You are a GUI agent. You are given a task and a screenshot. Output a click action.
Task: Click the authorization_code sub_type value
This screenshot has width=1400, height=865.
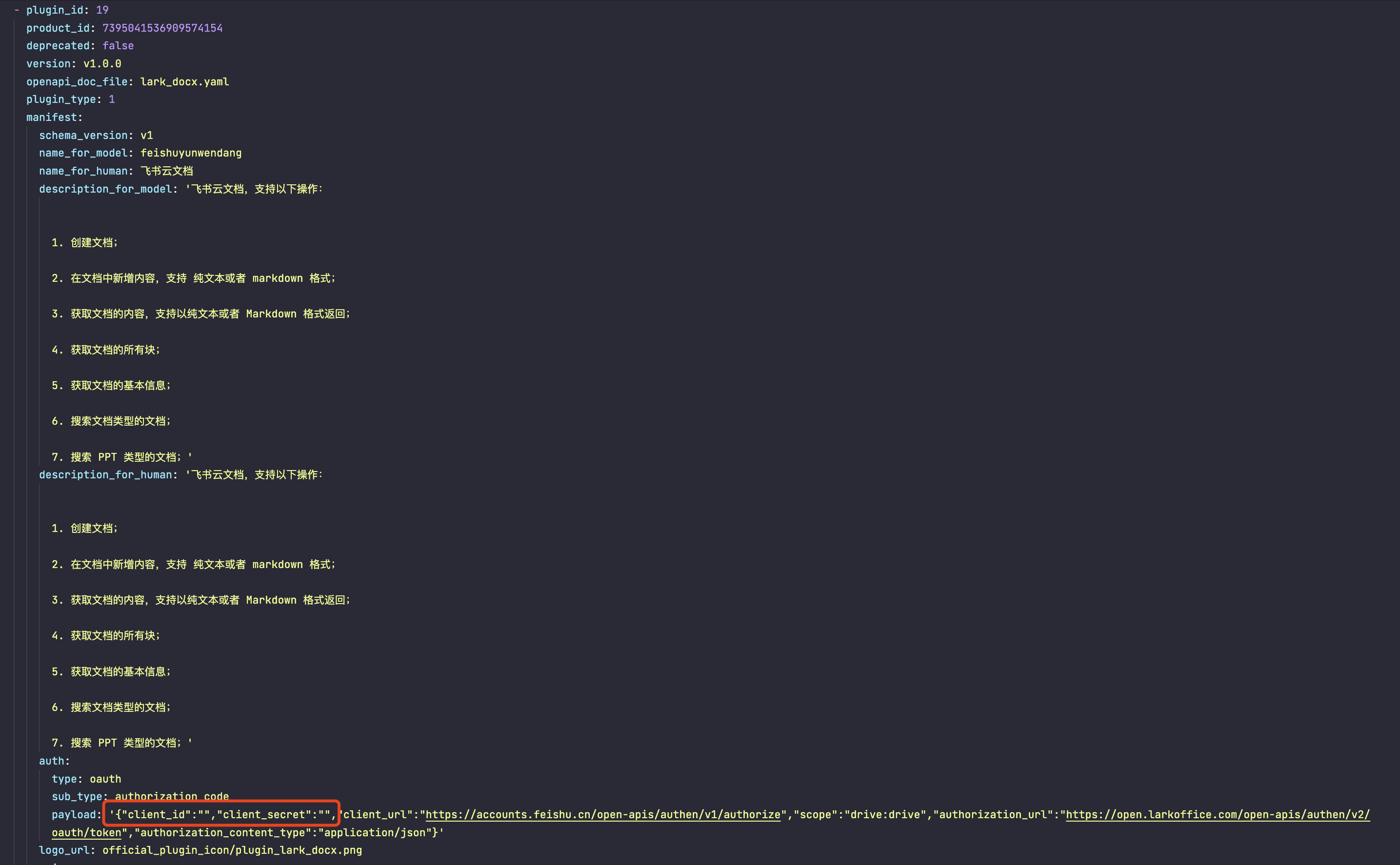click(x=172, y=796)
